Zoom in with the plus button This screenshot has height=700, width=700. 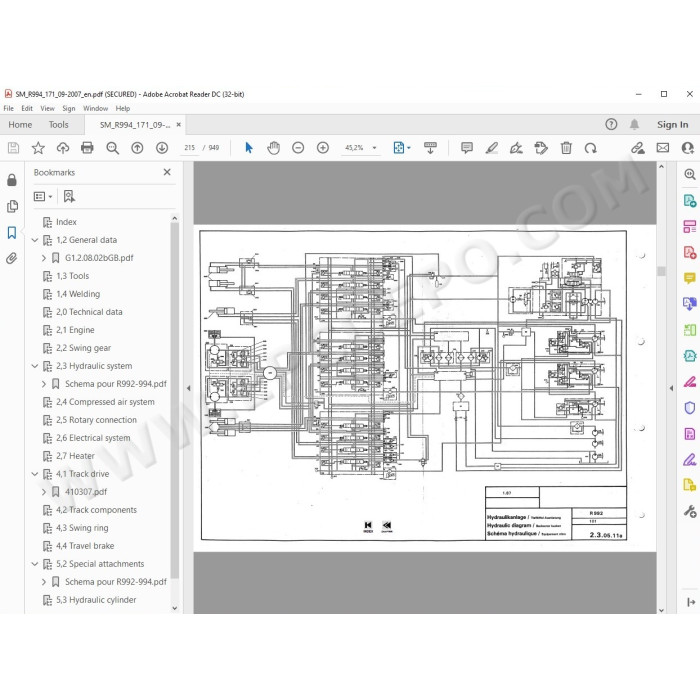[x=322, y=148]
